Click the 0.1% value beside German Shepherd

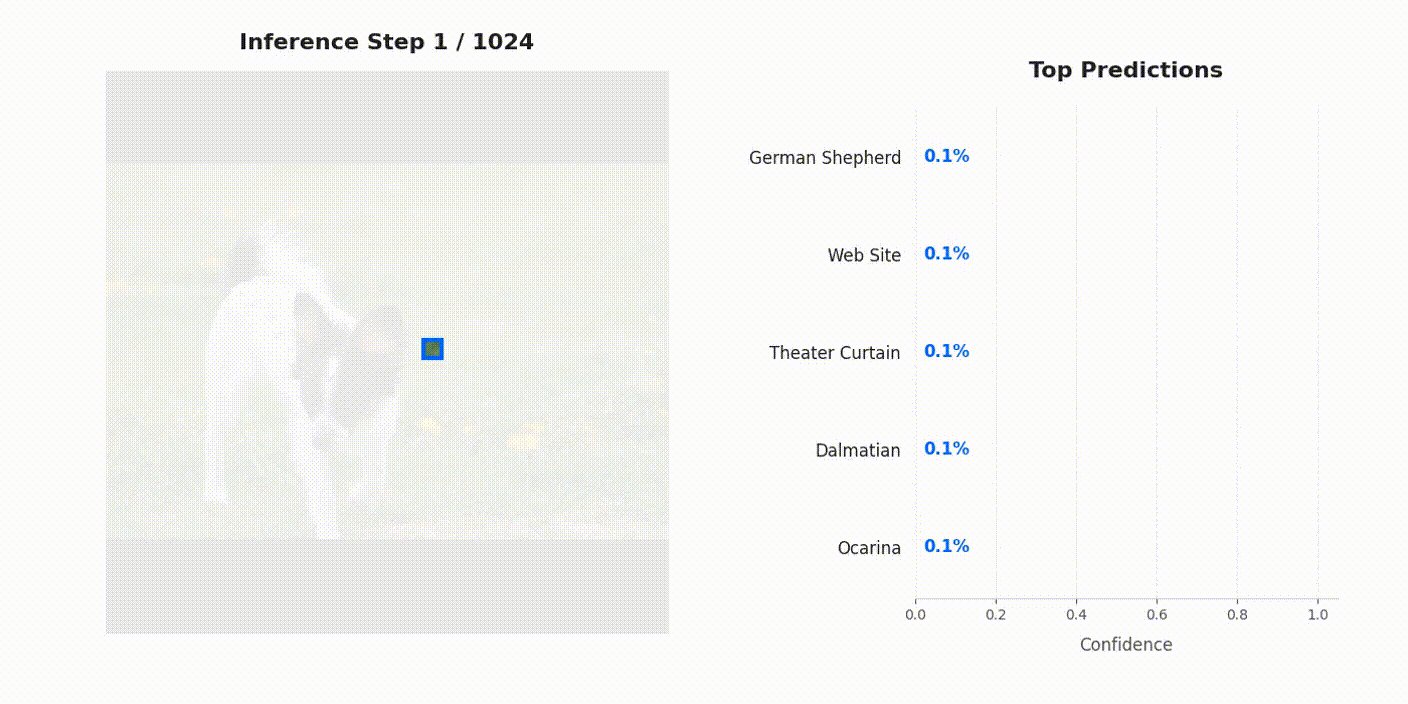point(946,156)
